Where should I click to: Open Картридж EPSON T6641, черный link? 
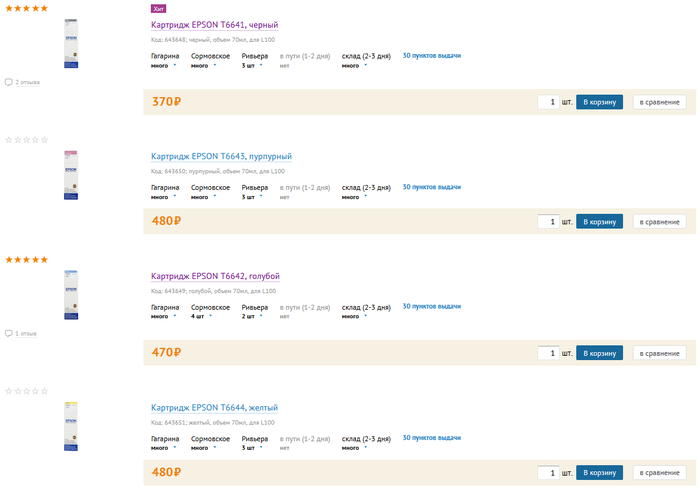(x=214, y=25)
